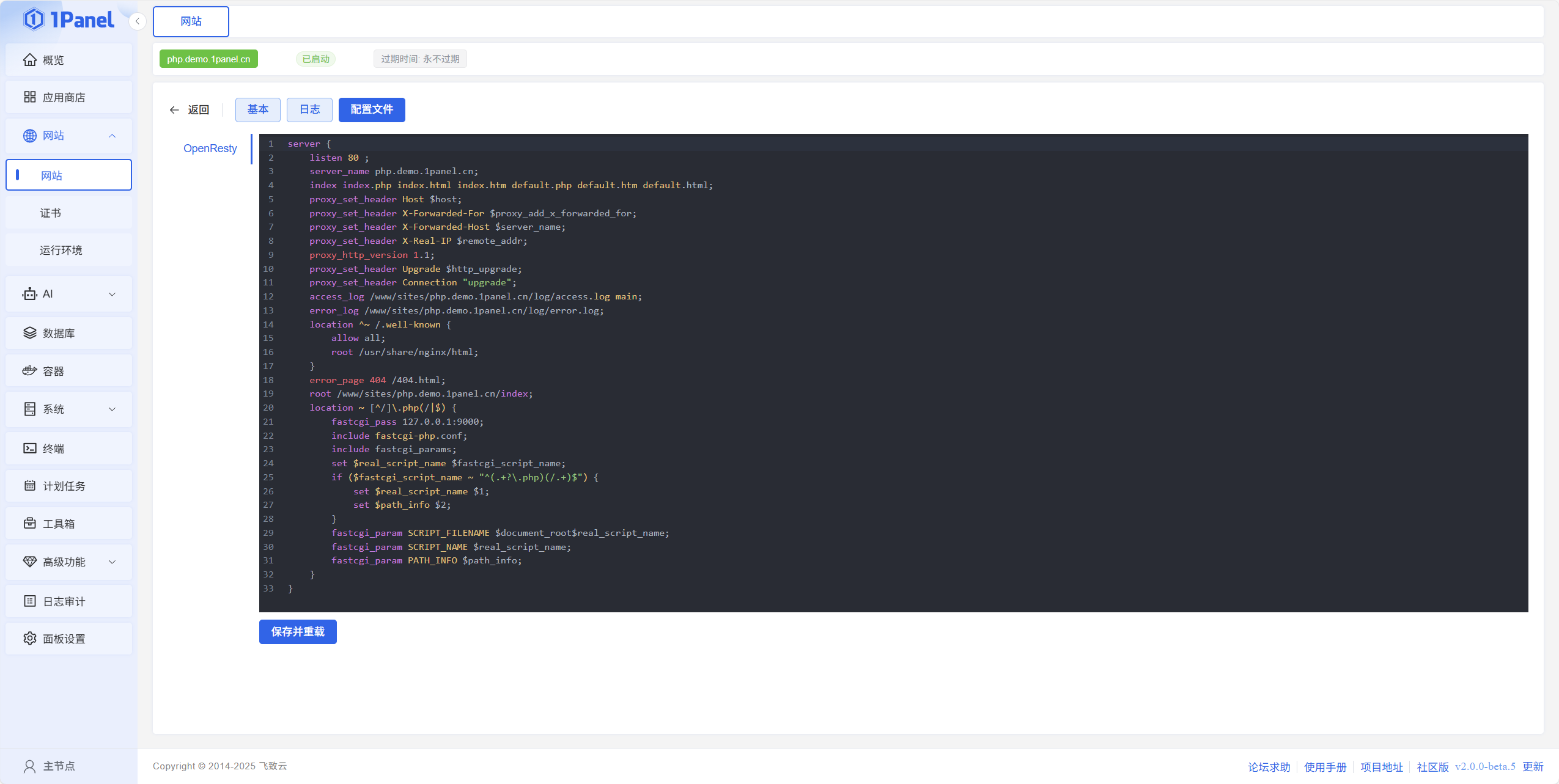Image resolution: width=1559 pixels, height=784 pixels.
Task: Click the 主节点 user icon
Action: tap(30, 766)
